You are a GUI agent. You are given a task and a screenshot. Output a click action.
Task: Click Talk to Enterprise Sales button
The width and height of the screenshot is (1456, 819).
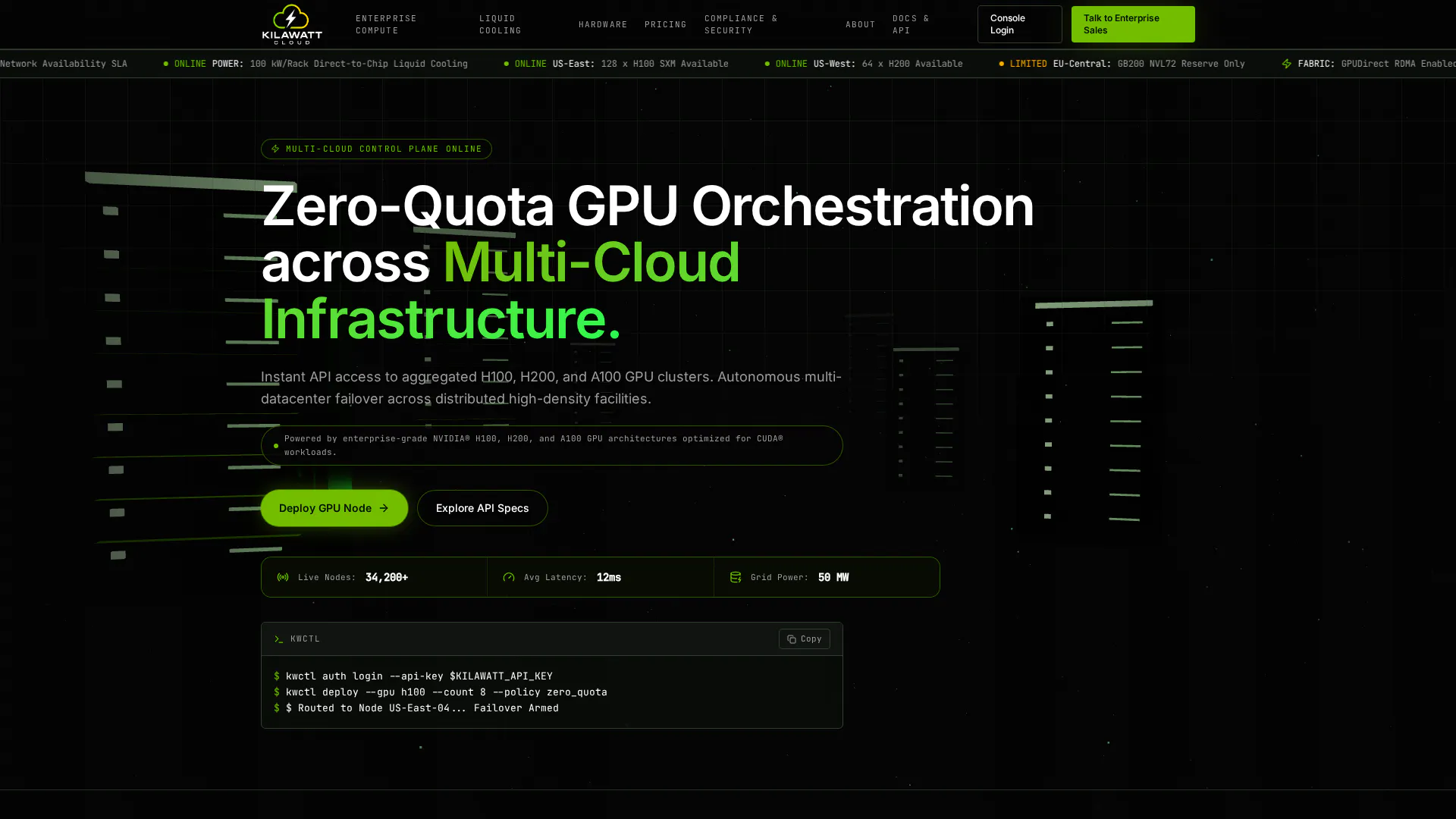[1133, 24]
